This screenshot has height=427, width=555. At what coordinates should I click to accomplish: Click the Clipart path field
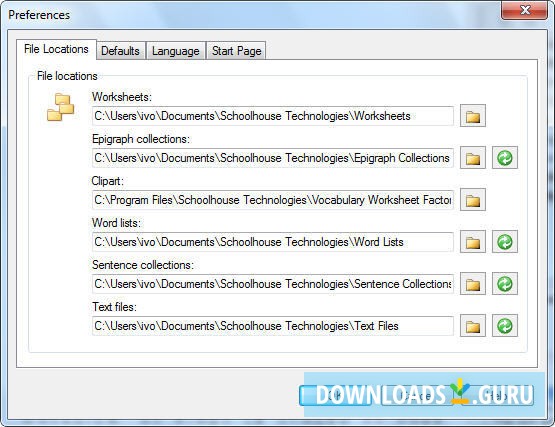click(x=273, y=200)
